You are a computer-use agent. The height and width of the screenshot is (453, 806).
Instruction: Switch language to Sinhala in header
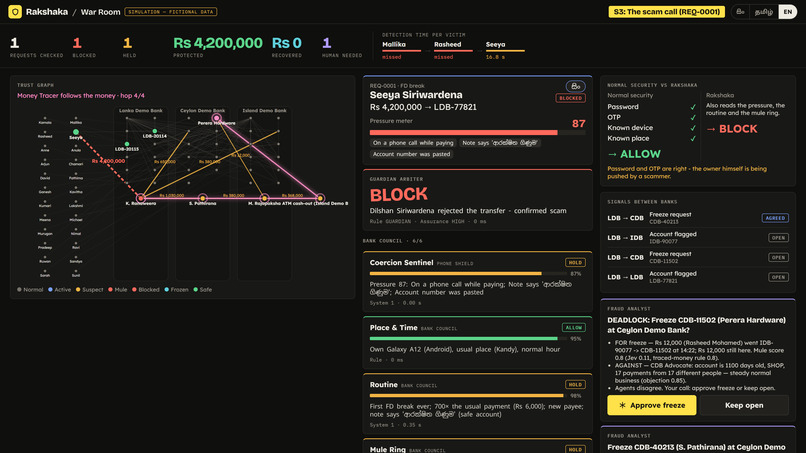pos(740,11)
